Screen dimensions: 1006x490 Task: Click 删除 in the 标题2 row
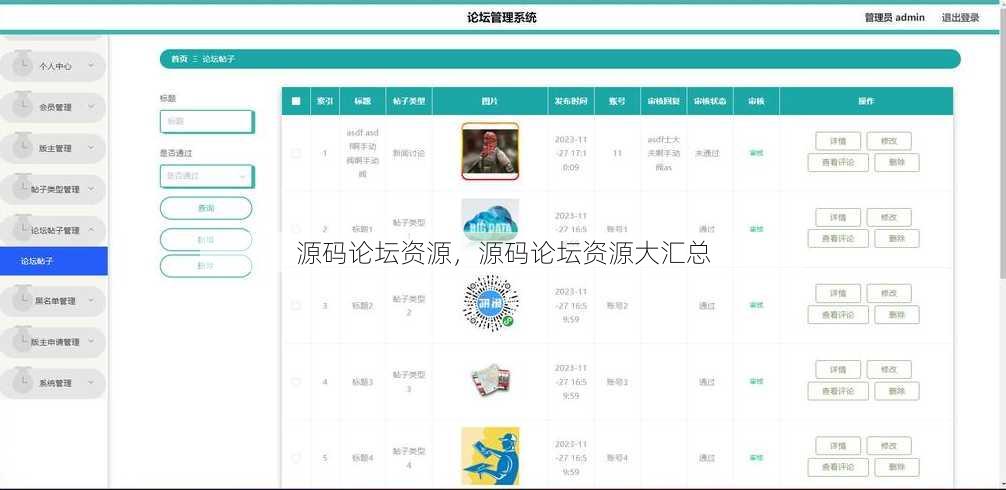(896, 315)
